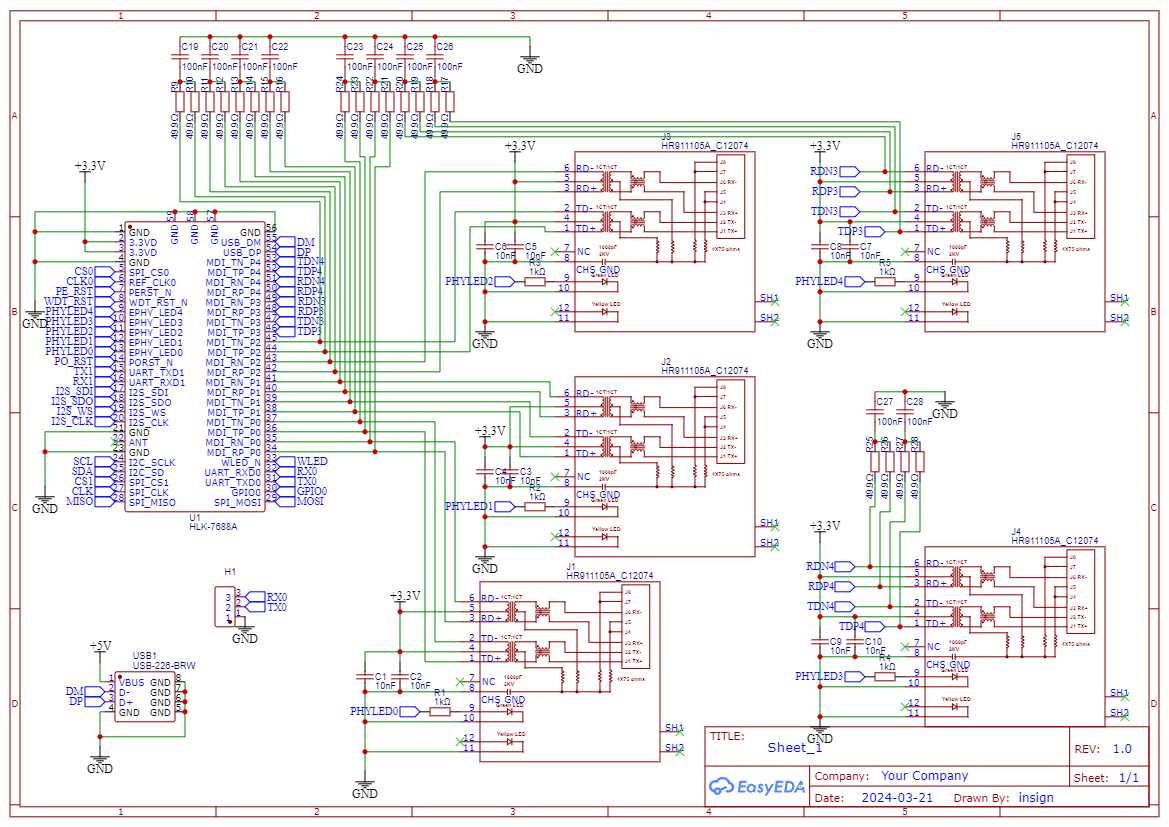Click the J4 connector designator
The height and width of the screenshot is (827, 1169).
click(1016, 532)
